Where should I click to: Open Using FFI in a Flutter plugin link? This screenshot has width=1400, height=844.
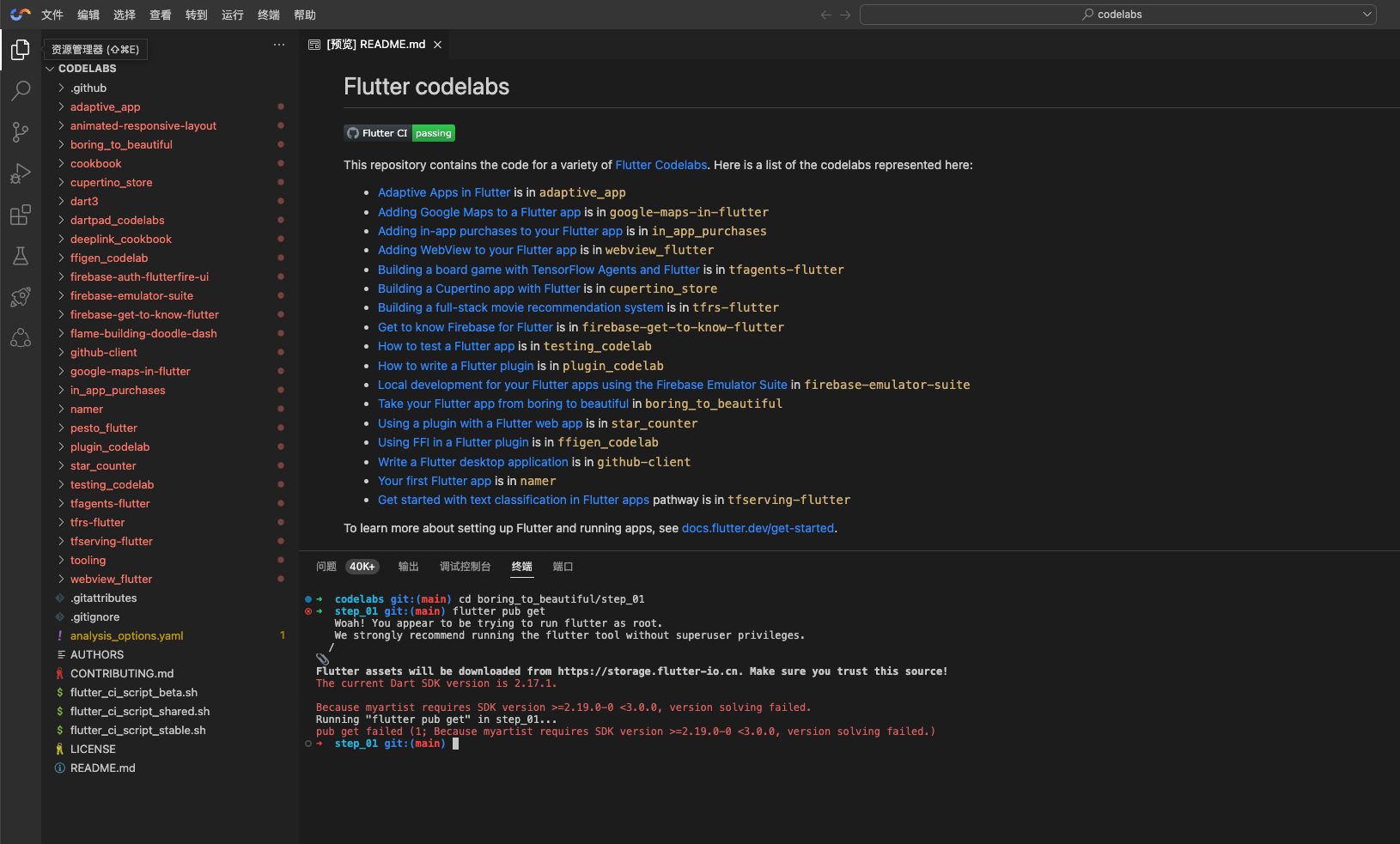(x=453, y=442)
